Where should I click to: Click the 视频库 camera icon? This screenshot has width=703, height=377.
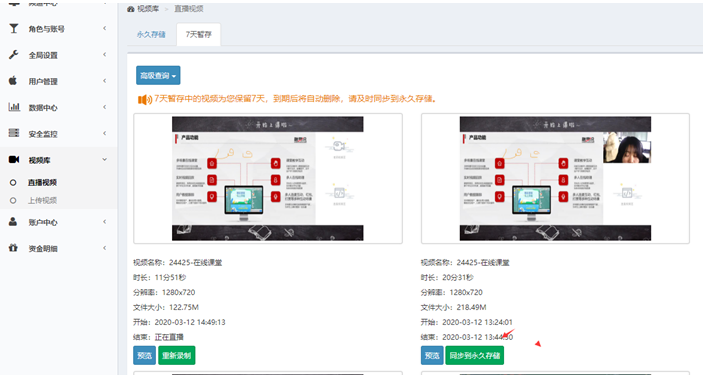point(14,160)
